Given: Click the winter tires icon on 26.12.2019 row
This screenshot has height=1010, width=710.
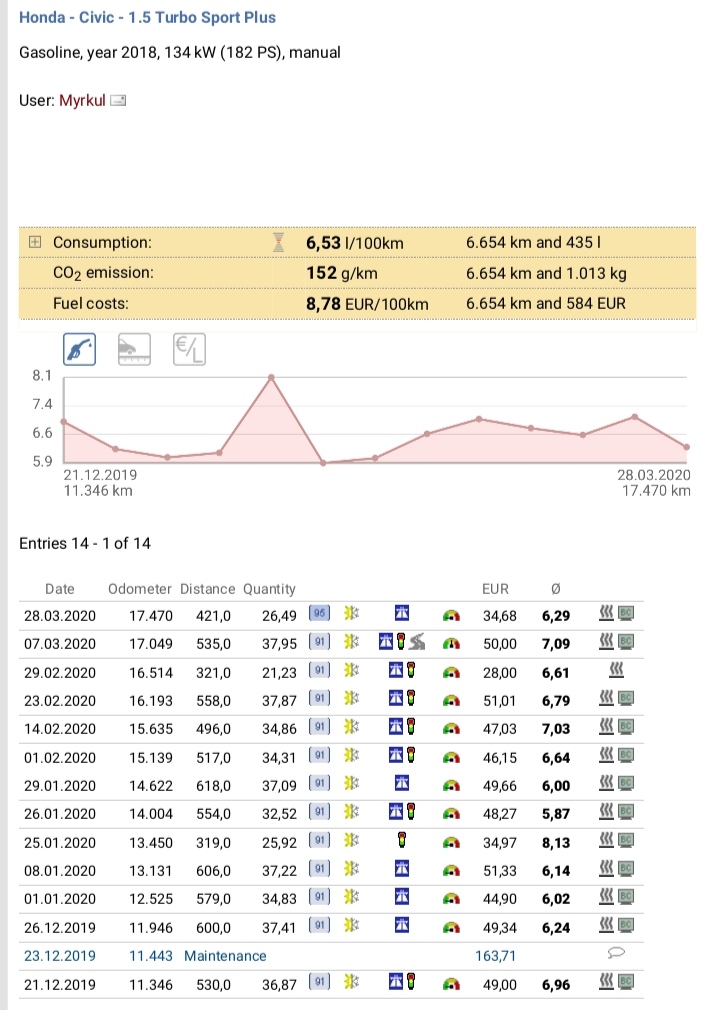Looking at the screenshot, I should point(351,926).
